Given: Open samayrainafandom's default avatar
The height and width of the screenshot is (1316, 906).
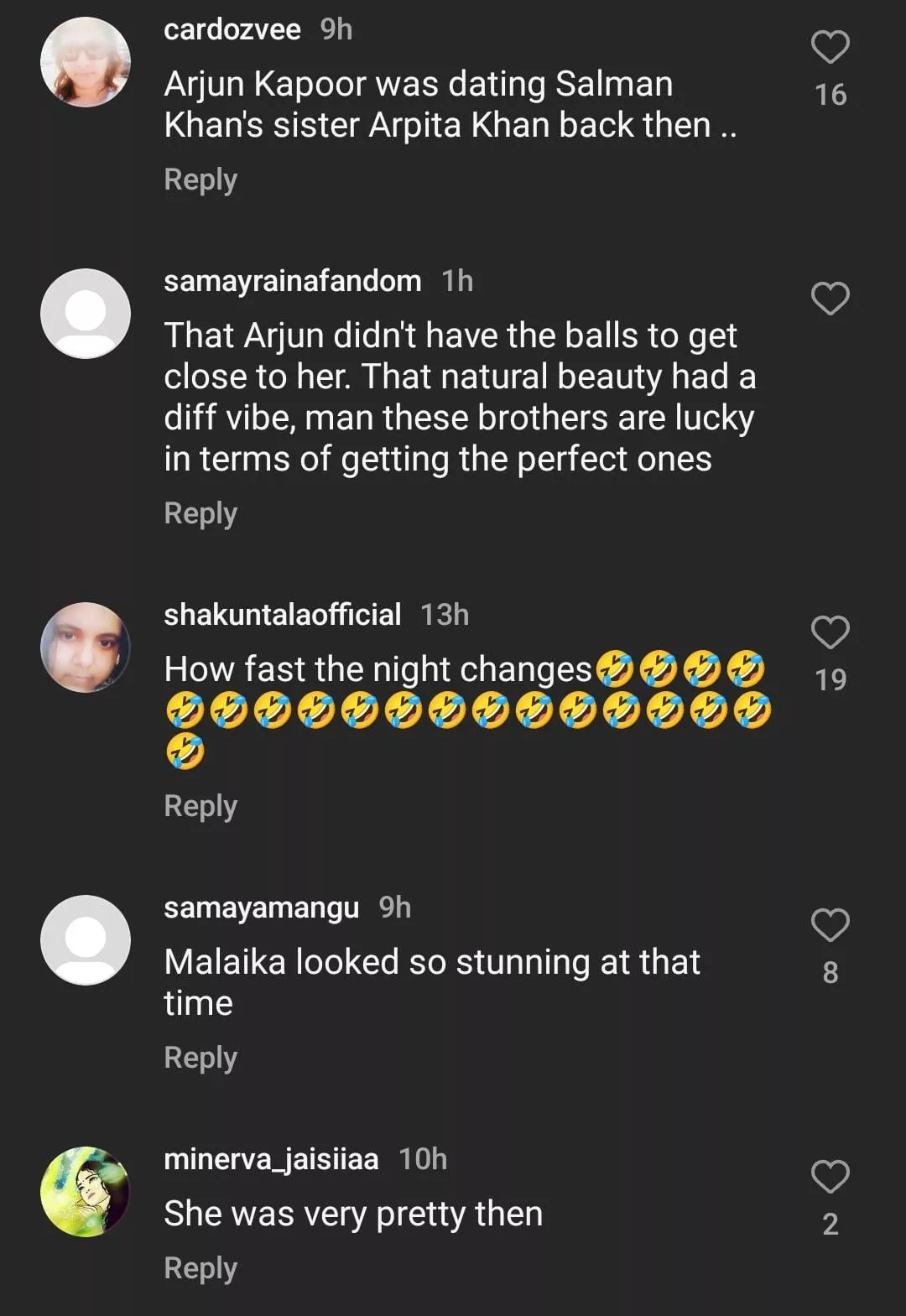Looking at the screenshot, I should pyautogui.click(x=86, y=314).
